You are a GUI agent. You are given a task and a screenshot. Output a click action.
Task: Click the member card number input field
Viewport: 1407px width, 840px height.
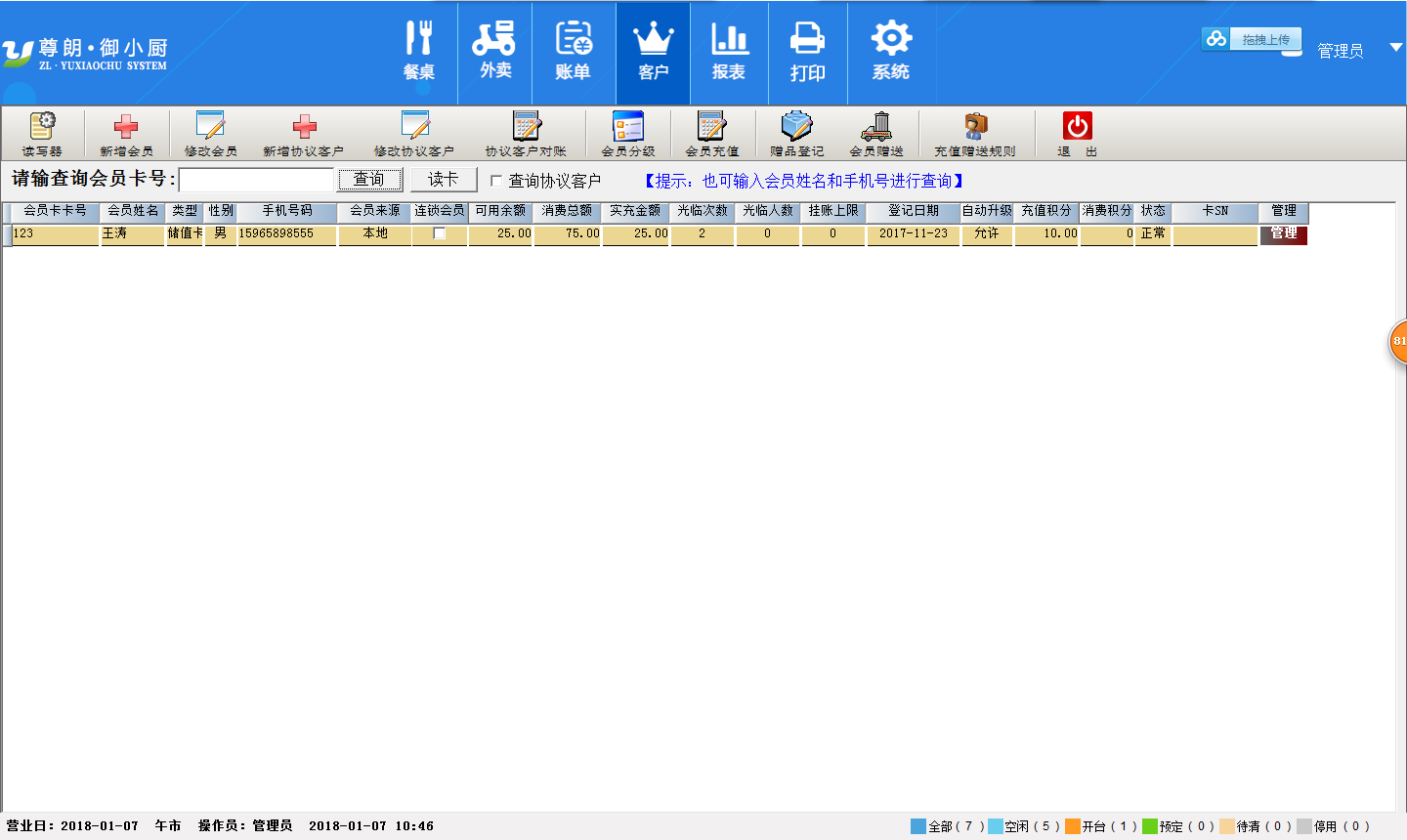point(257,181)
